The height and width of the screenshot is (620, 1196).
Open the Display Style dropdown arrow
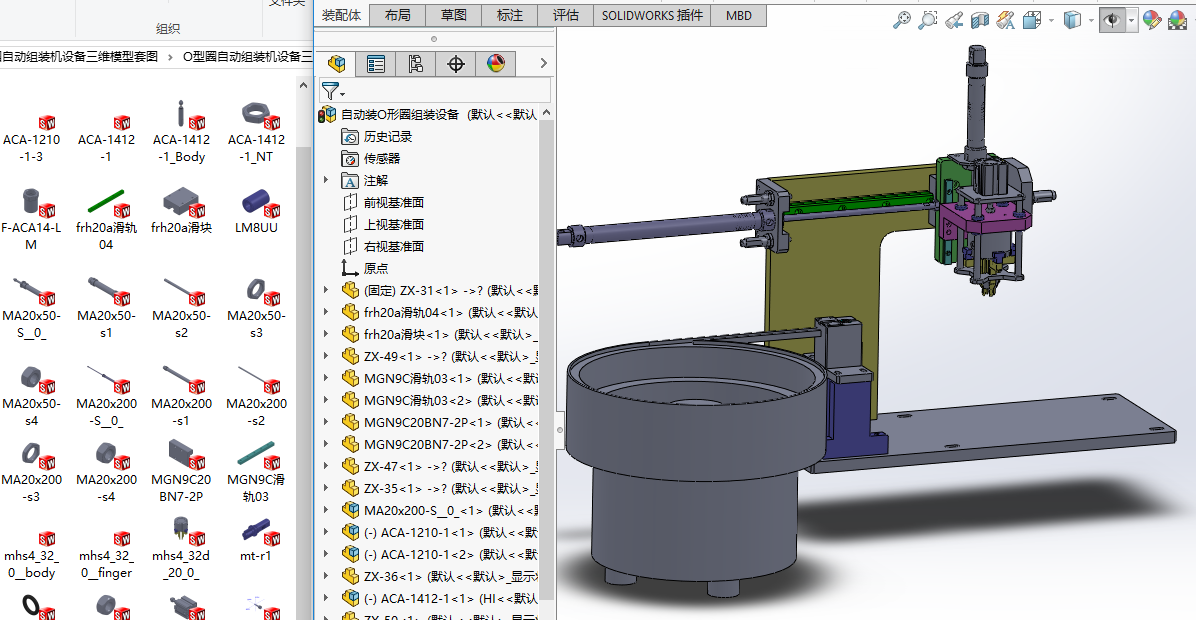1091,19
